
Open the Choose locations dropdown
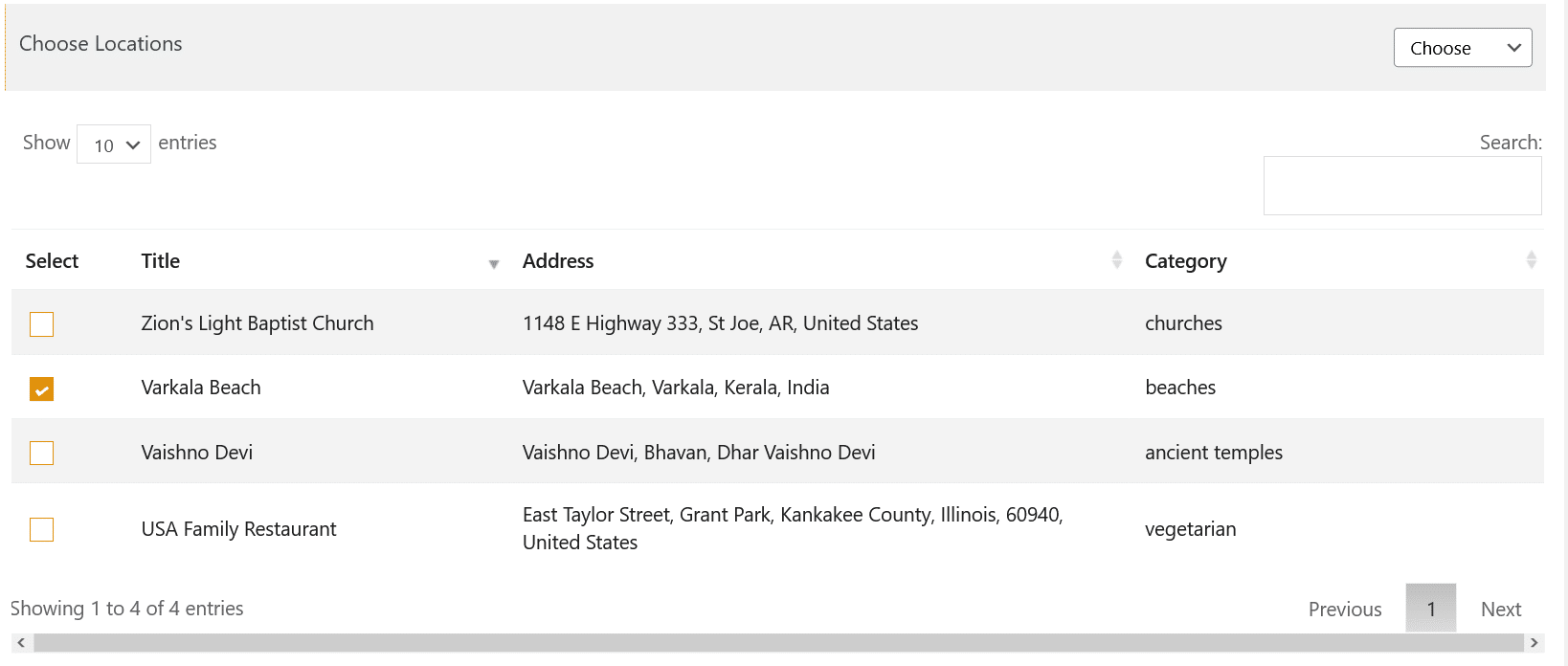click(1462, 47)
